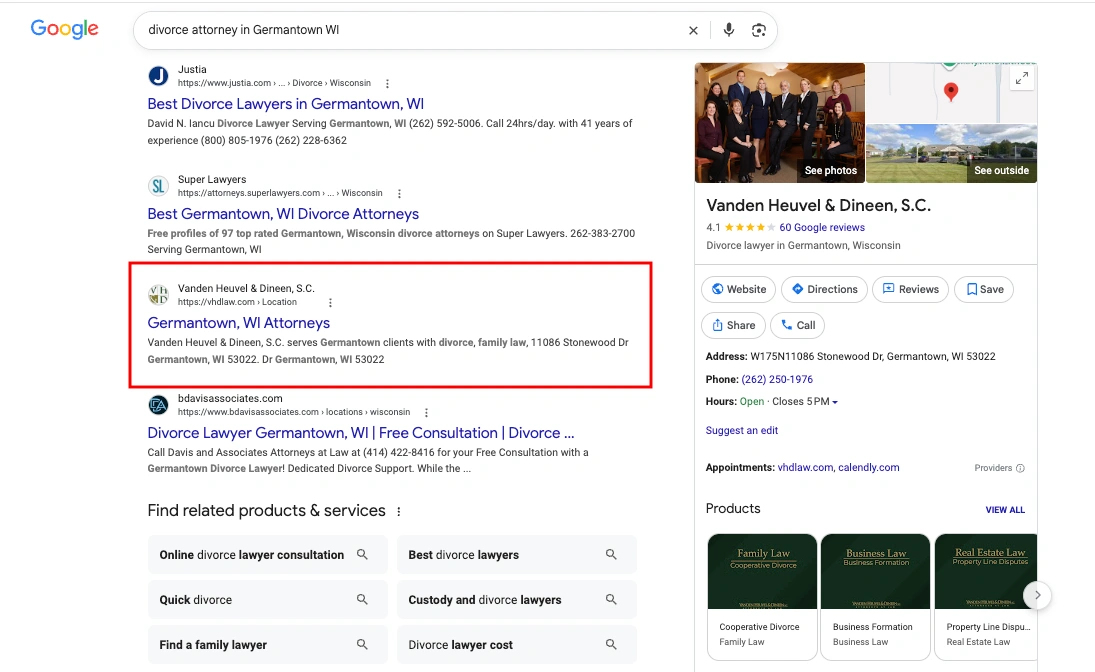
Task: Open 60 Google reviews link
Action: pyautogui.click(x=822, y=228)
